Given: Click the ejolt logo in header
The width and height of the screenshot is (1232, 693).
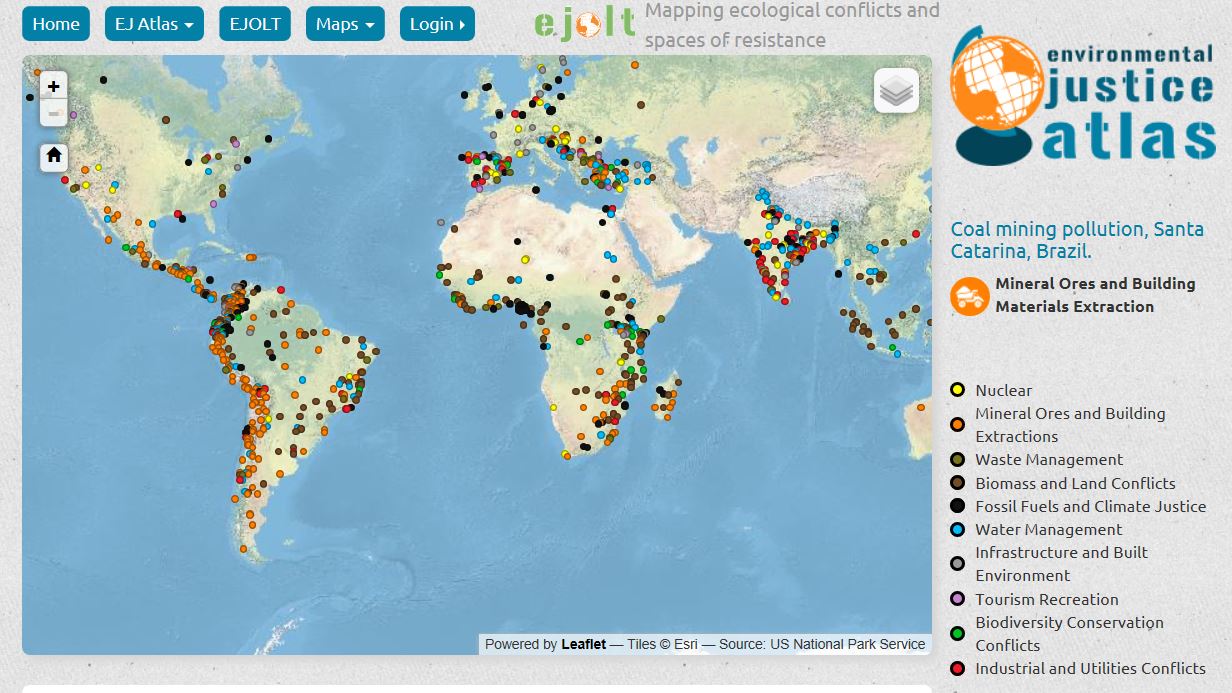Looking at the screenshot, I should click(585, 24).
